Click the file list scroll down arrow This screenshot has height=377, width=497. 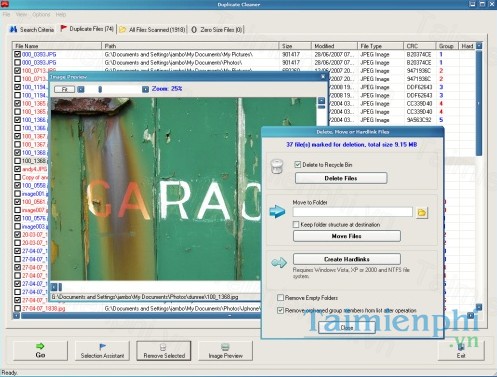[x=479, y=307]
